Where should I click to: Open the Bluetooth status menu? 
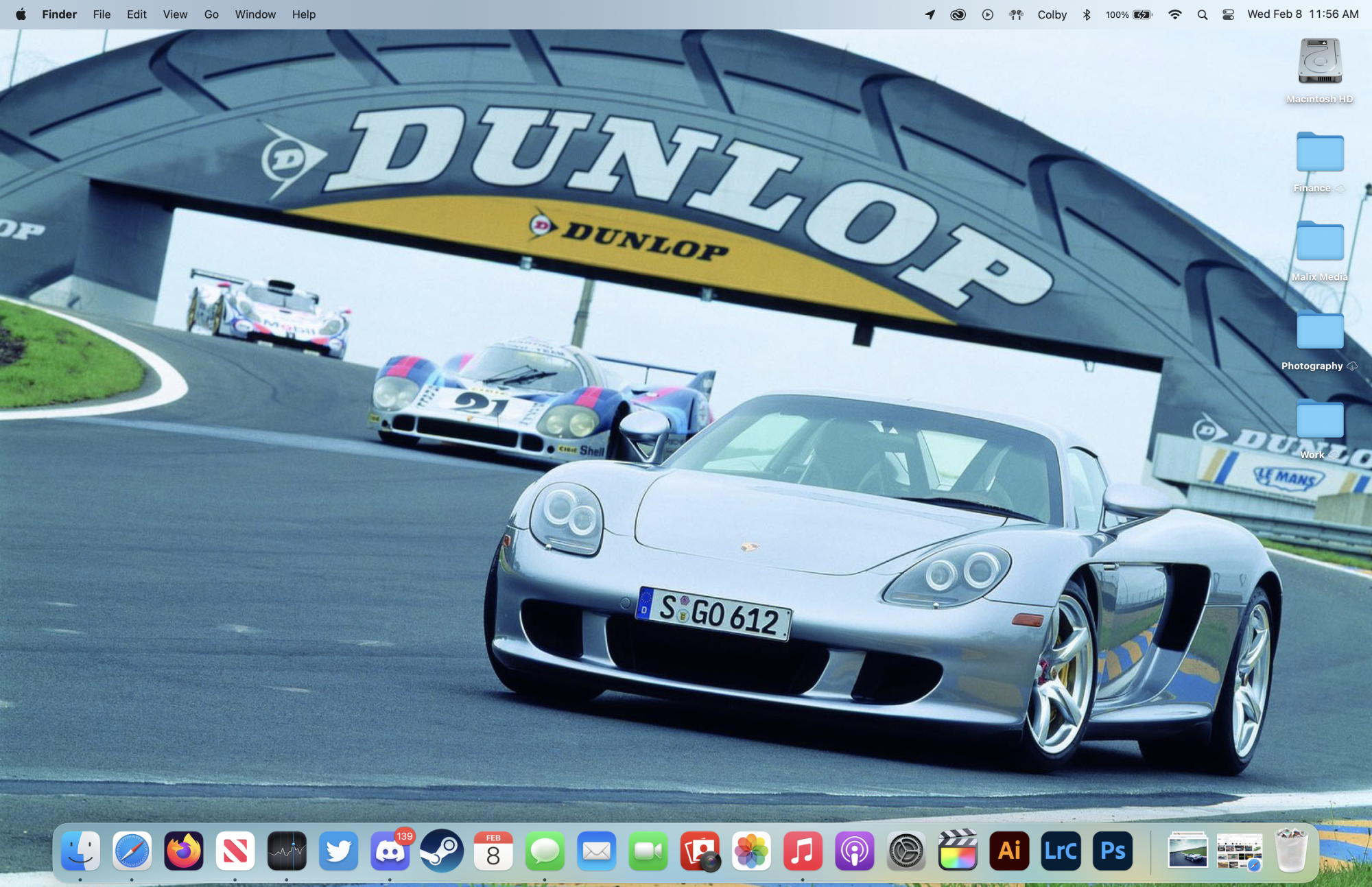1087,14
